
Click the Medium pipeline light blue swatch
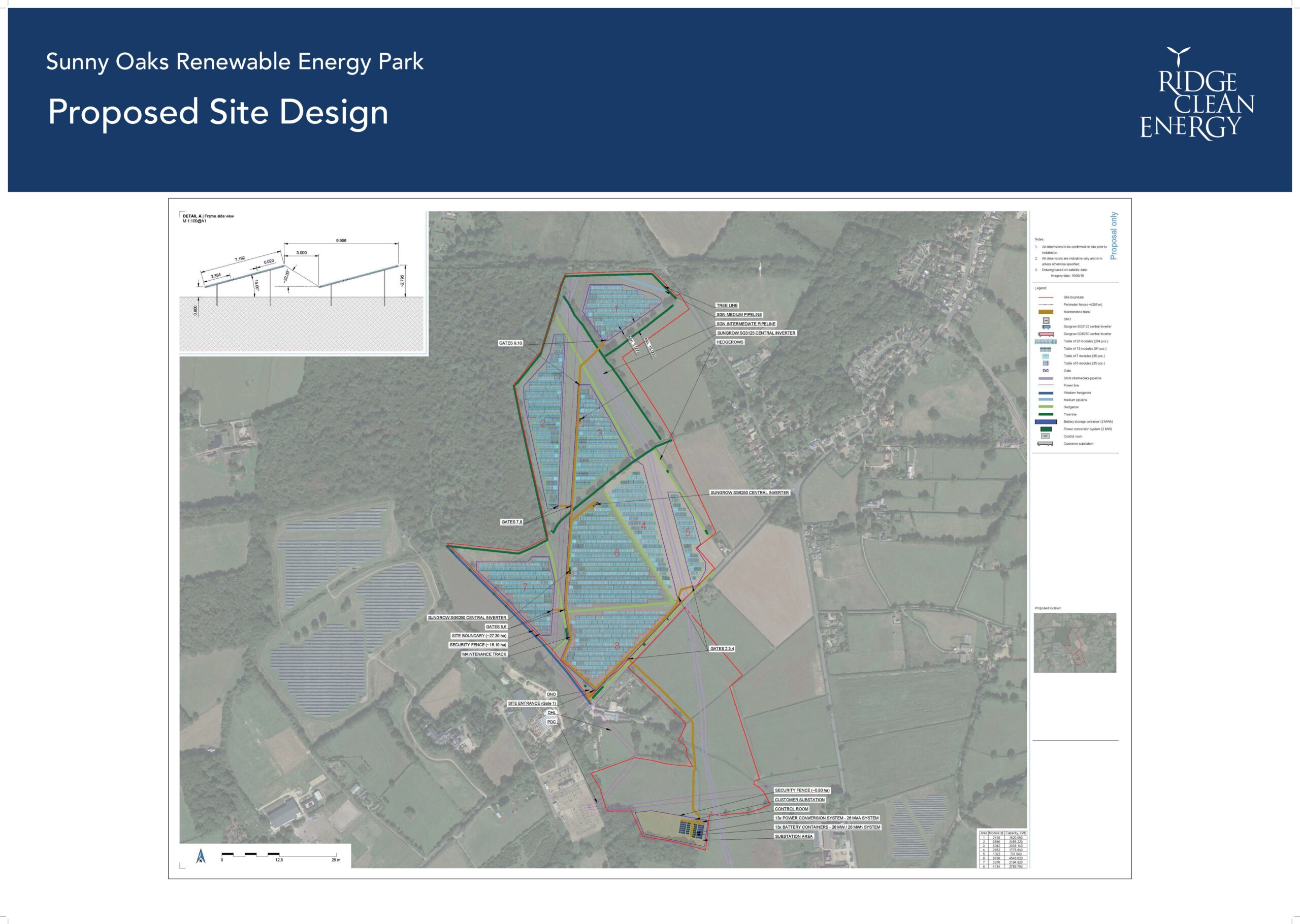click(1046, 400)
